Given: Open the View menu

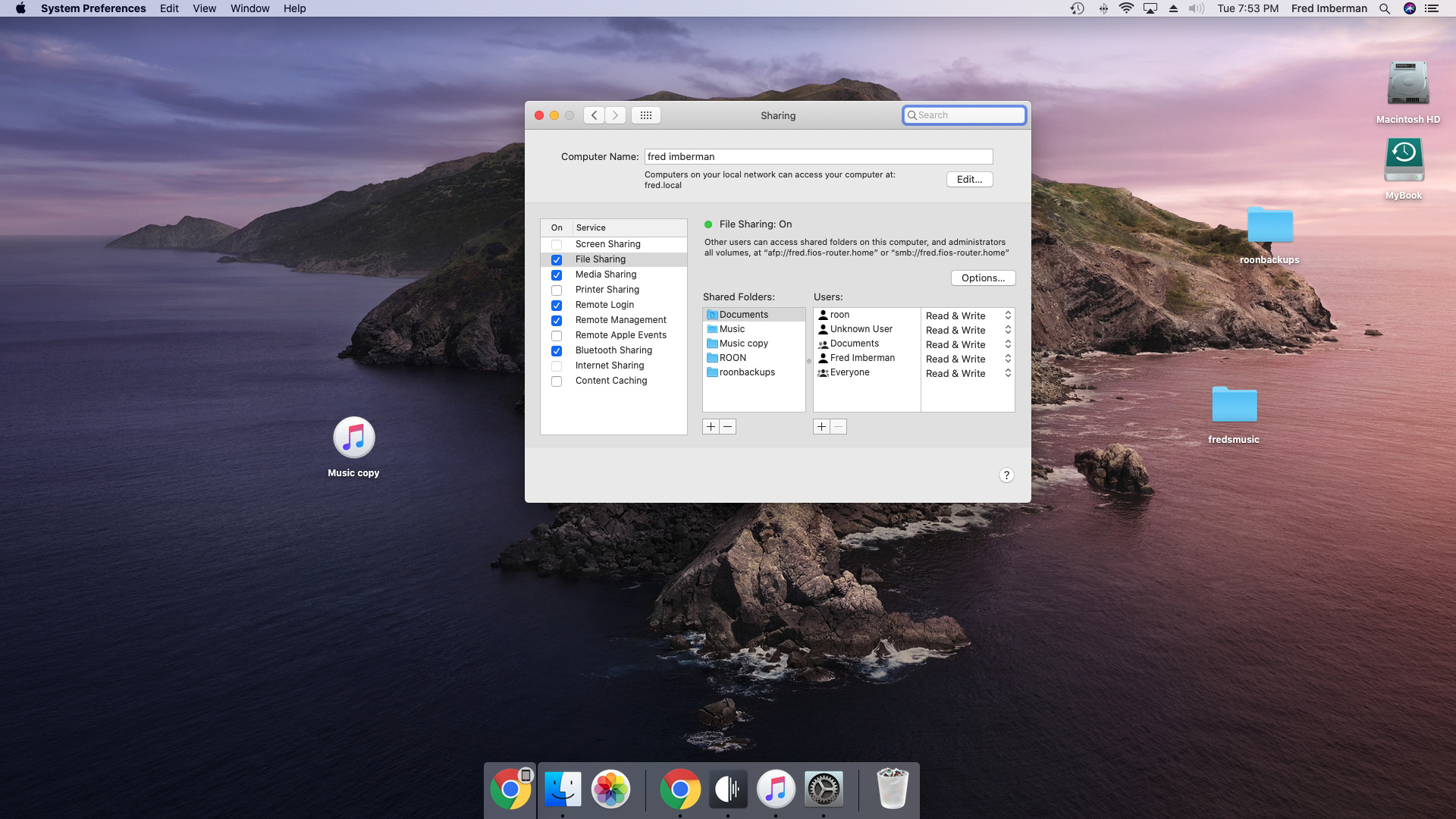Looking at the screenshot, I should [204, 8].
